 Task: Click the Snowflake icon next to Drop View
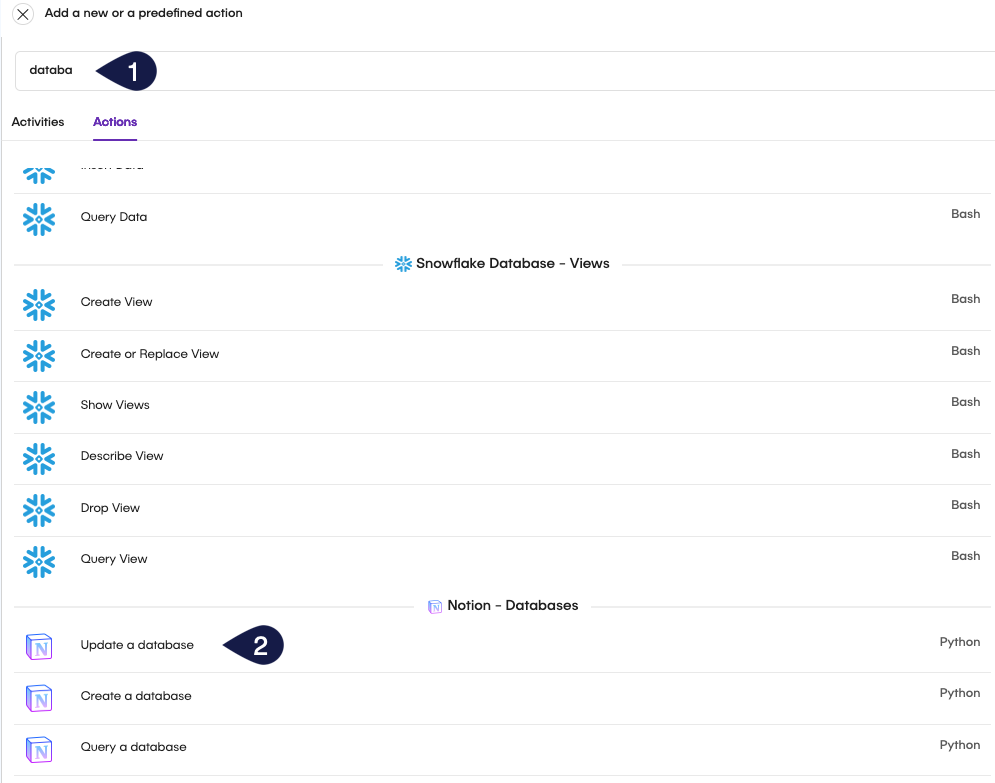39,509
